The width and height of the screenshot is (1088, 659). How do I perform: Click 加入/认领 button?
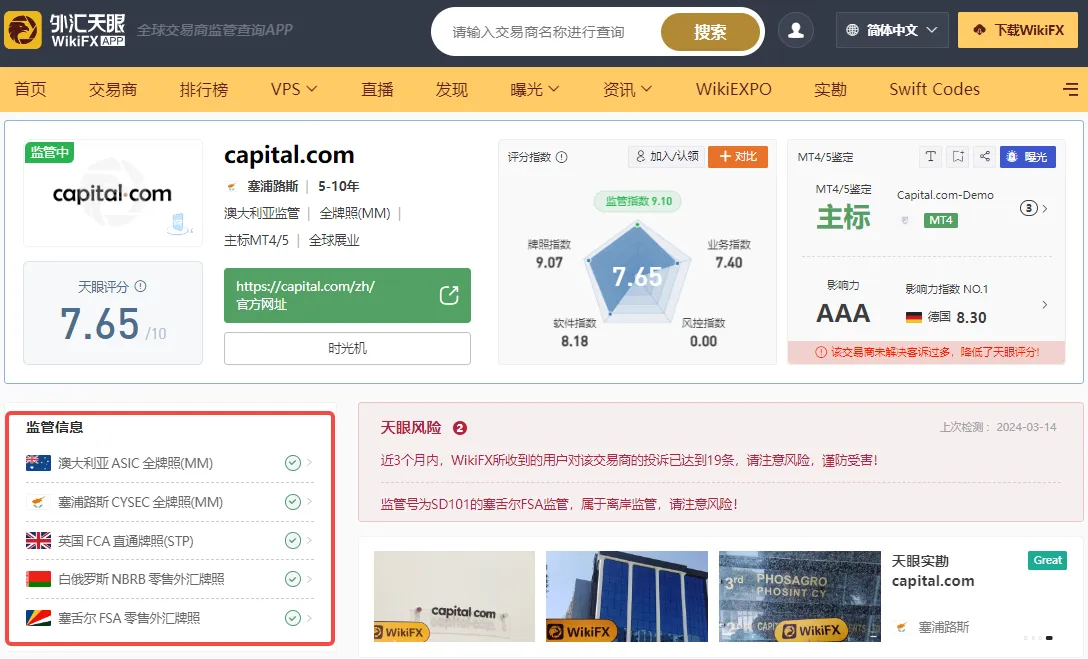[667, 157]
